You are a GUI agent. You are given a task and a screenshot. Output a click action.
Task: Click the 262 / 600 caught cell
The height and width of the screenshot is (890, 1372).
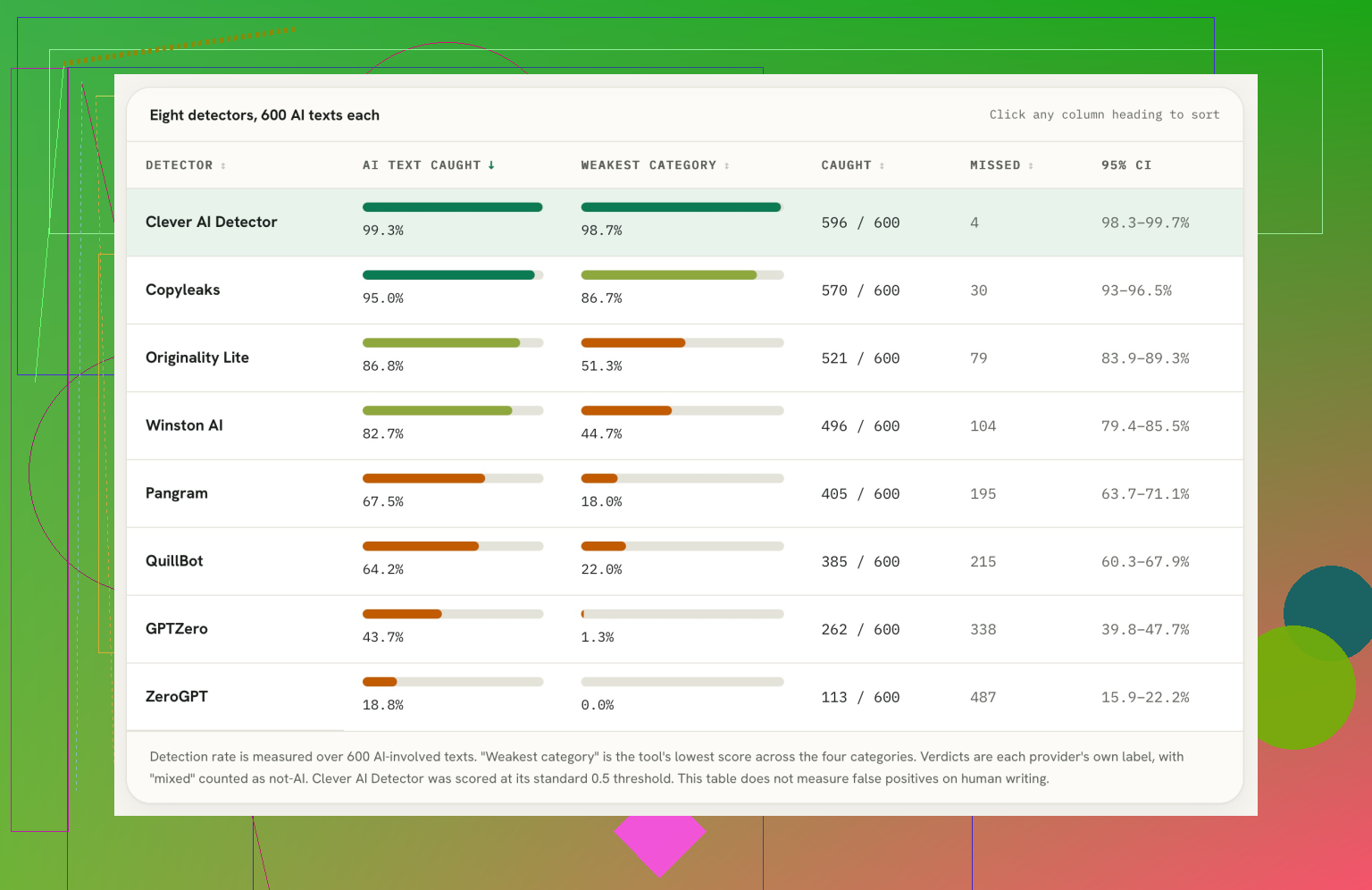pos(860,630)
